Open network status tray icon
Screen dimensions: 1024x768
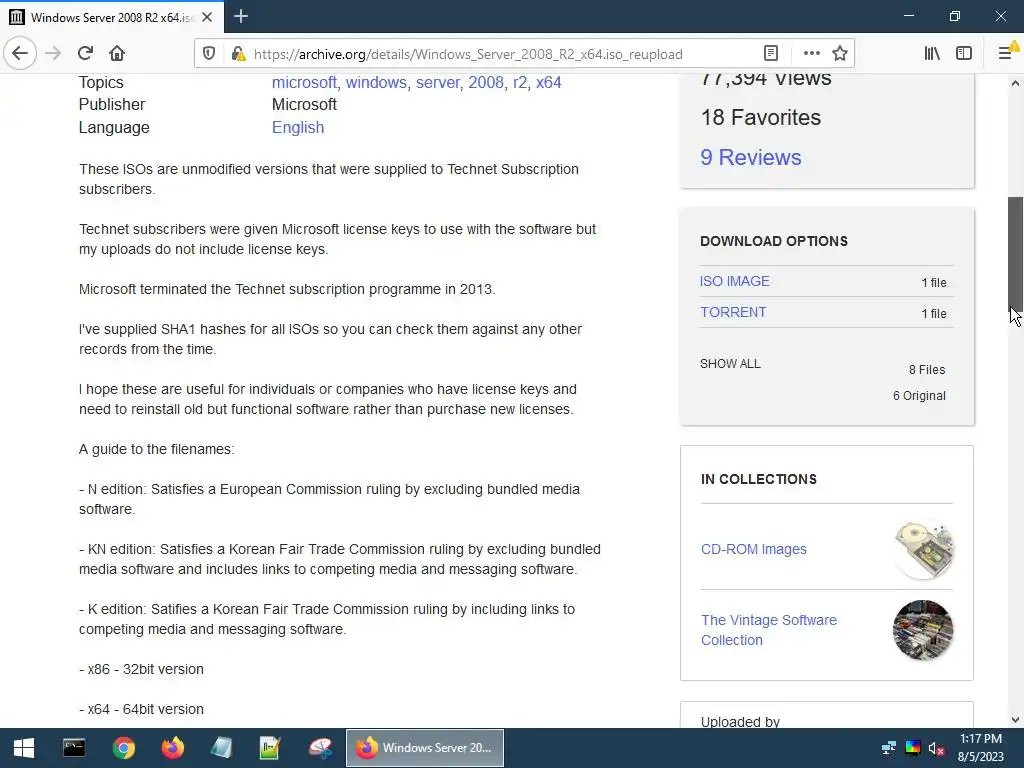click(x=889, y=748)
